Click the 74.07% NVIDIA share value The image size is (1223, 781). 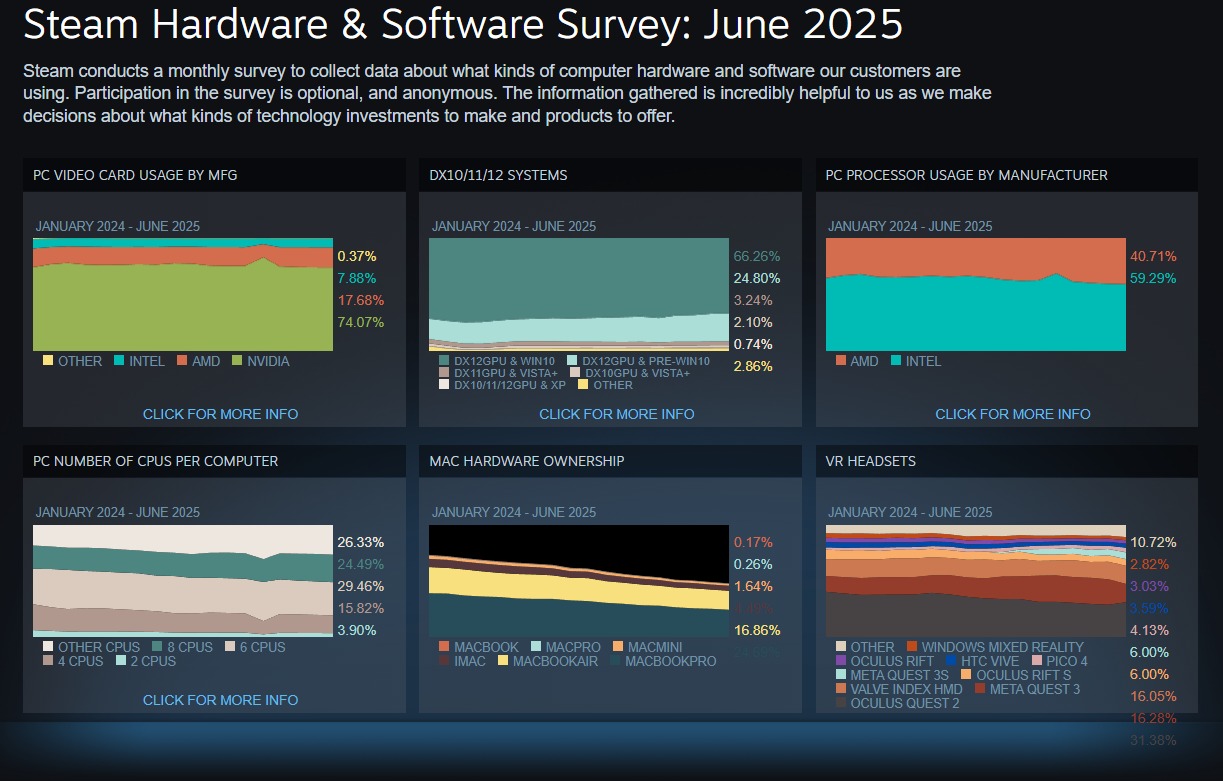pos(361,322)
